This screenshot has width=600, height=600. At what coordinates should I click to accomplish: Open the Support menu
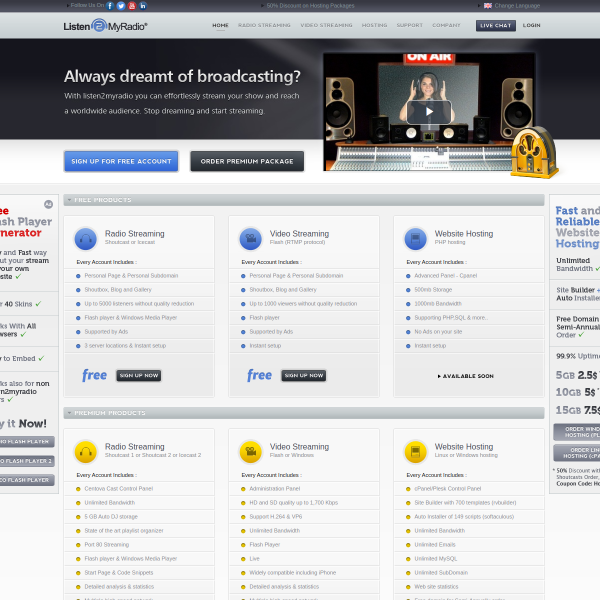(409, 25)
